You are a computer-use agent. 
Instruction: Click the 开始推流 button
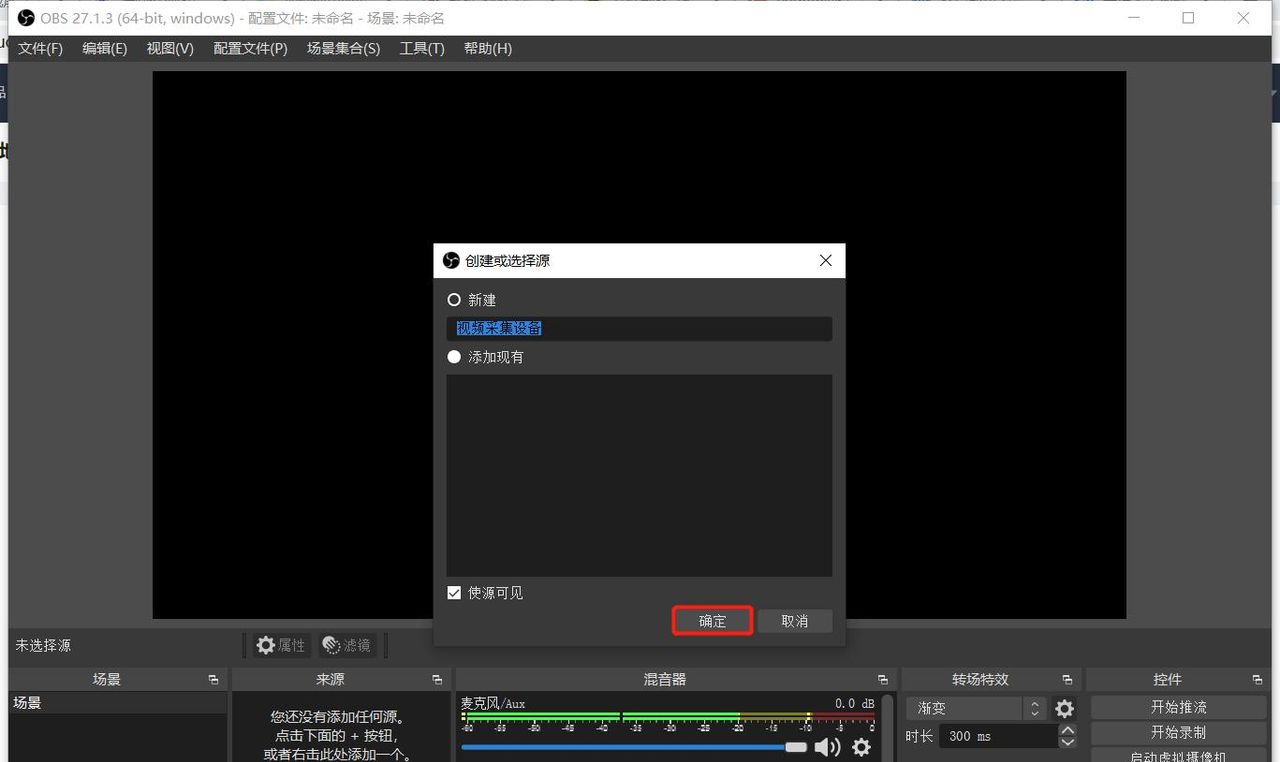click(1178, 707)
